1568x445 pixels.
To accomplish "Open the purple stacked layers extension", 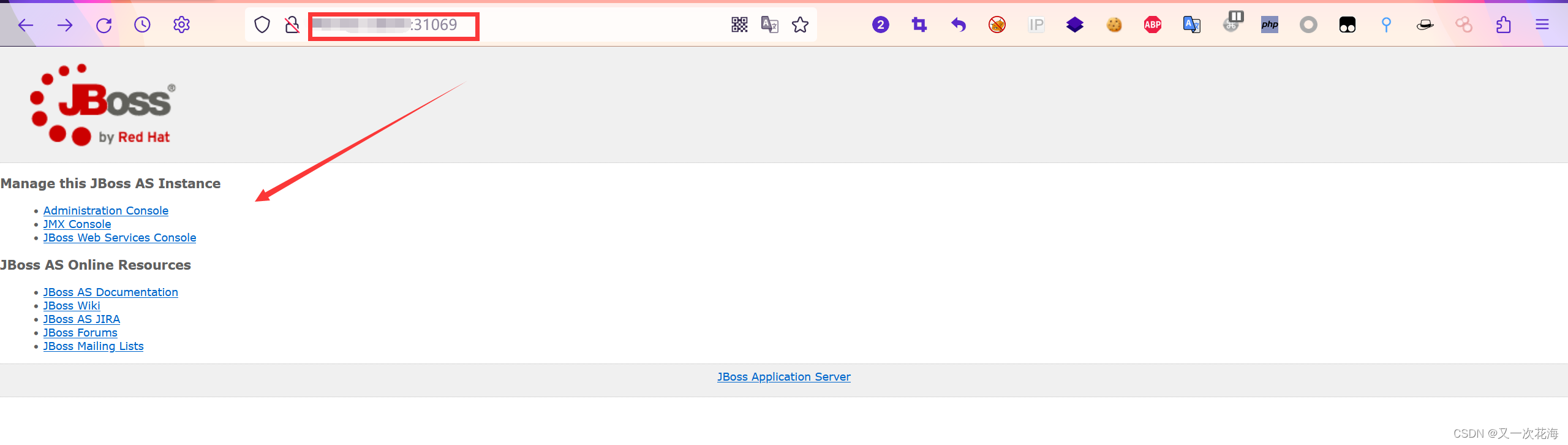I will 1075,25.
